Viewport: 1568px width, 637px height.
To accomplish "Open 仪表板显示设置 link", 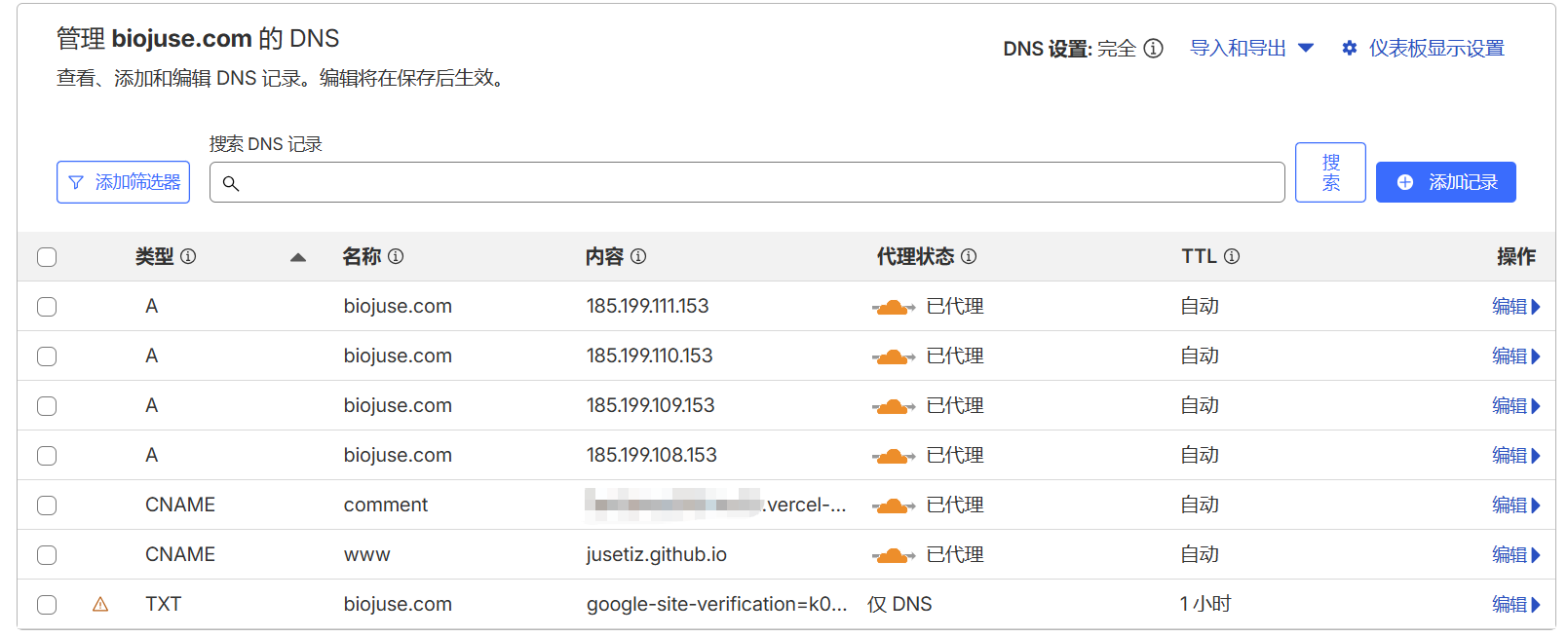I will tap(1424, 49).
